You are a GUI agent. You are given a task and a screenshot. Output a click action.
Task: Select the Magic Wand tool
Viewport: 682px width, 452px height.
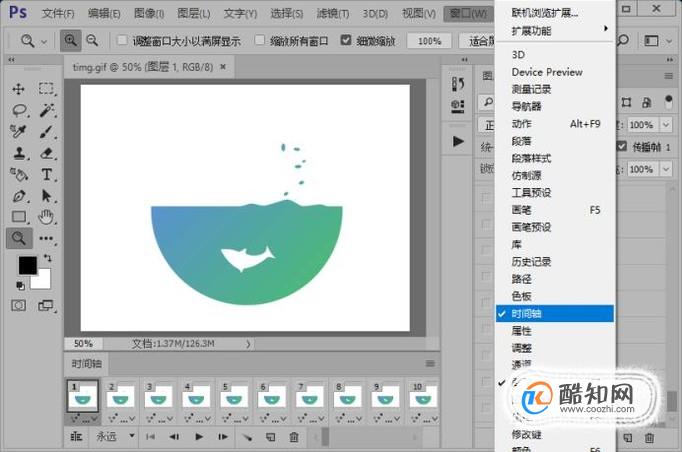(47, 110)
